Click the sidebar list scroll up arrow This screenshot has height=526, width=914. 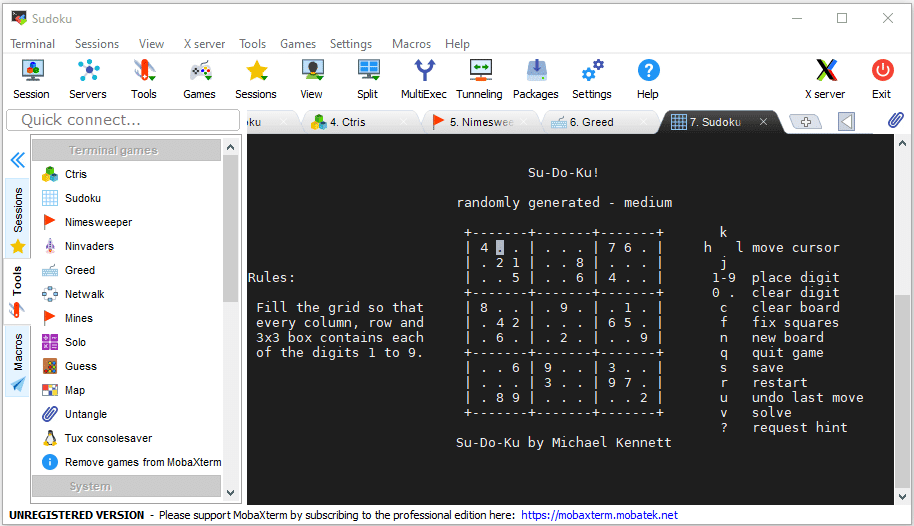[231, 147]
